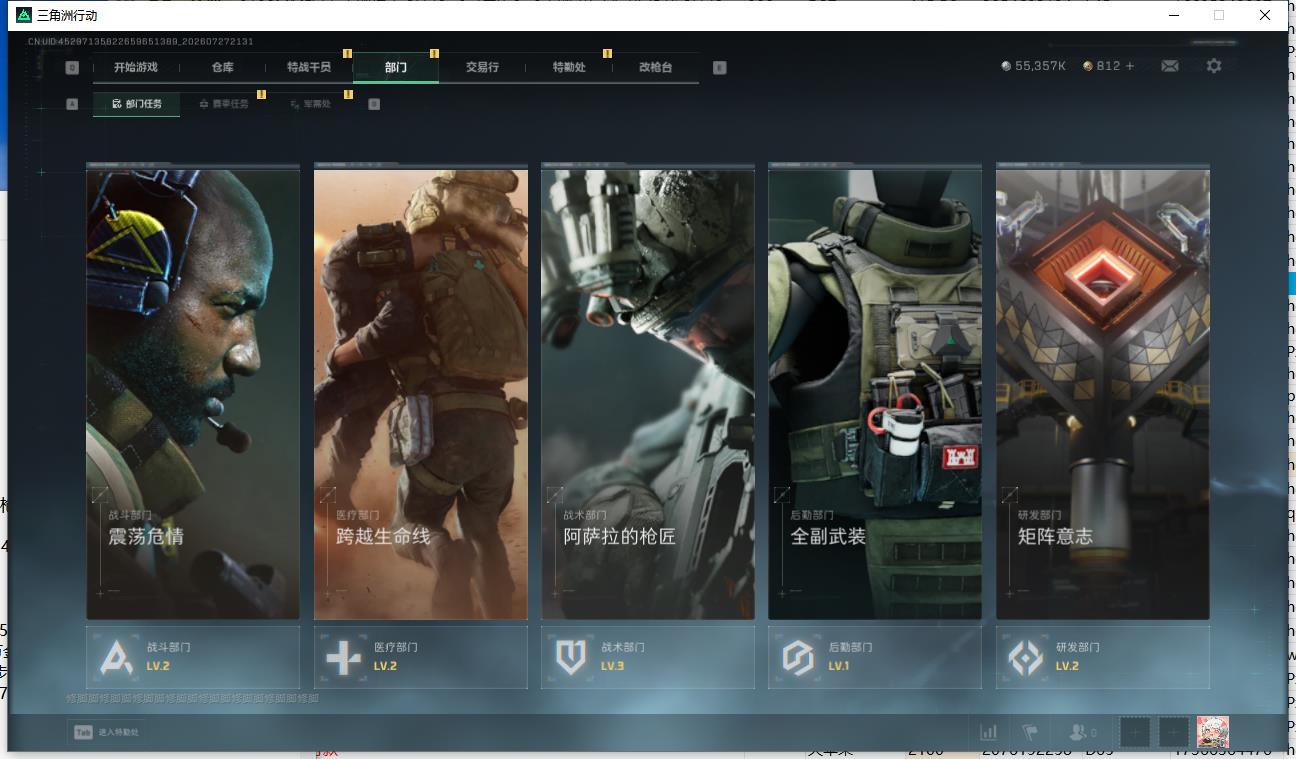
Task: Click the first empty squad slot plus
Action: coord(1134,732)
